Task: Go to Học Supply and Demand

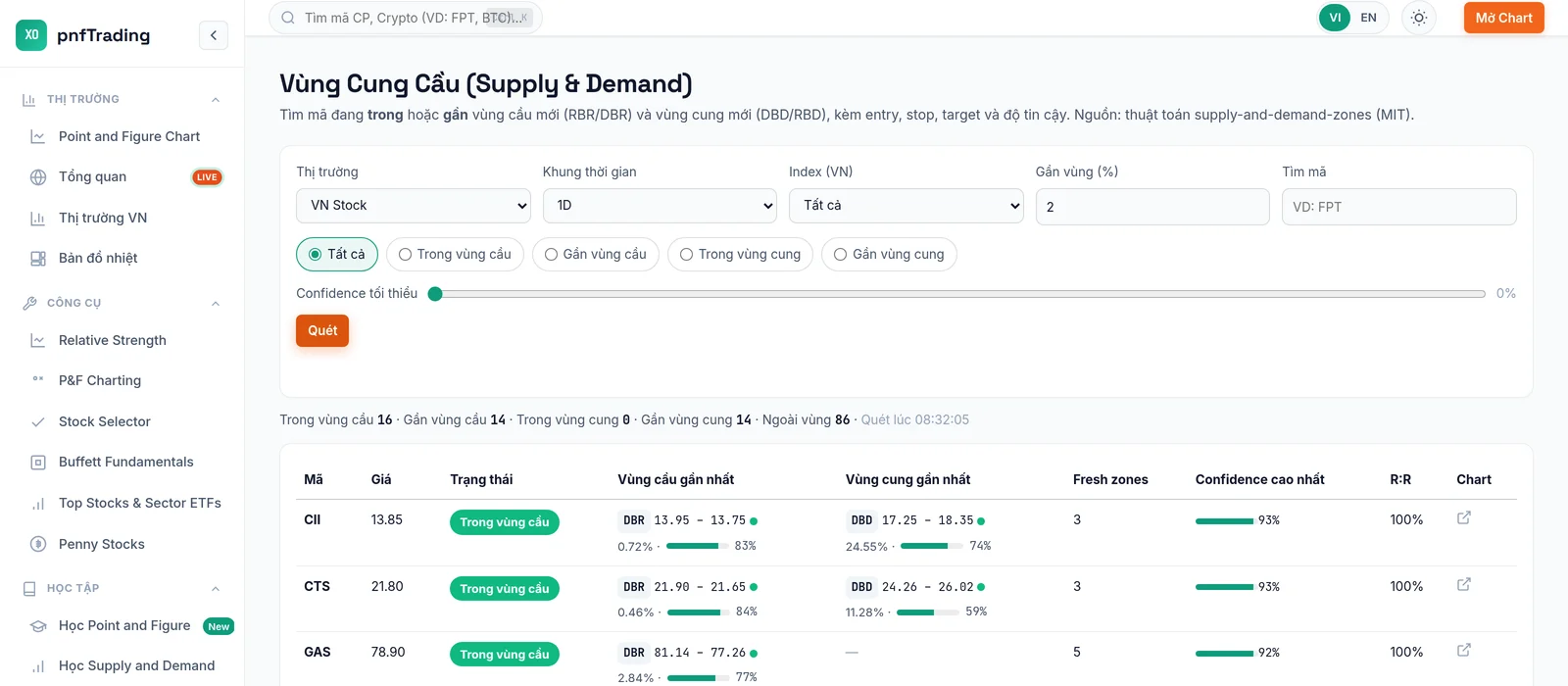Action: point(136,665)
